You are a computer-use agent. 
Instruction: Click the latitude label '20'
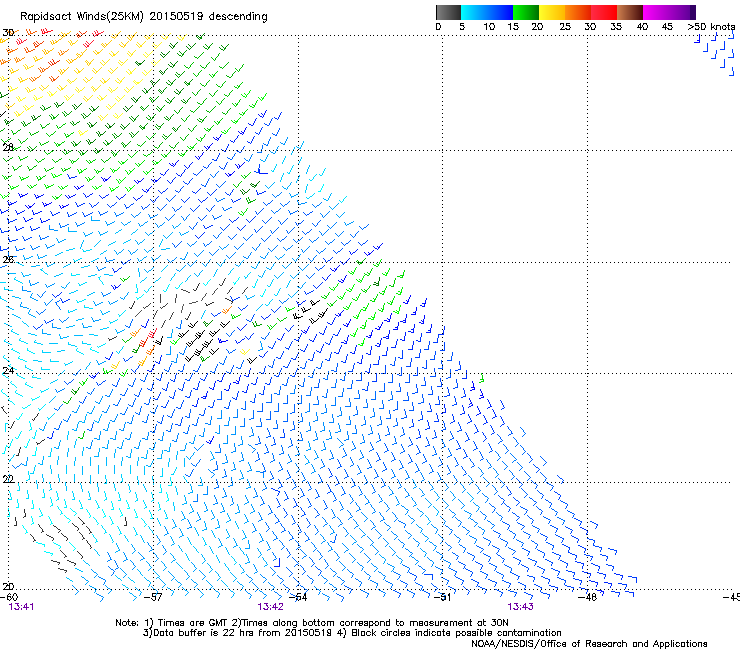[8, 586]
